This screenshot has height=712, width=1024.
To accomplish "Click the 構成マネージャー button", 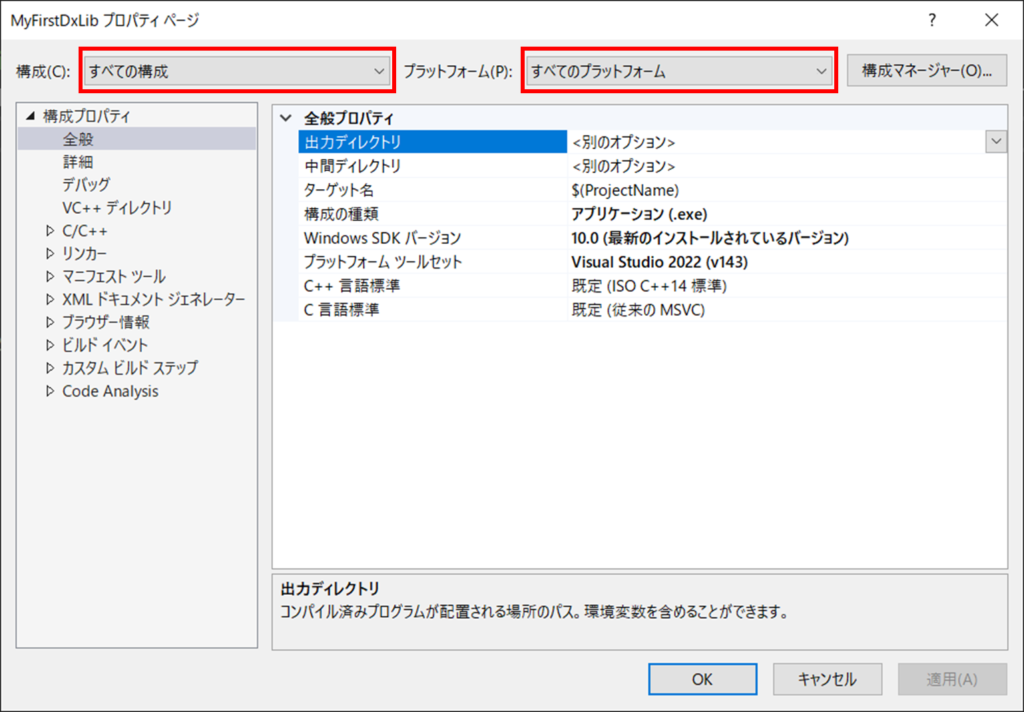I will pos(926,71).
